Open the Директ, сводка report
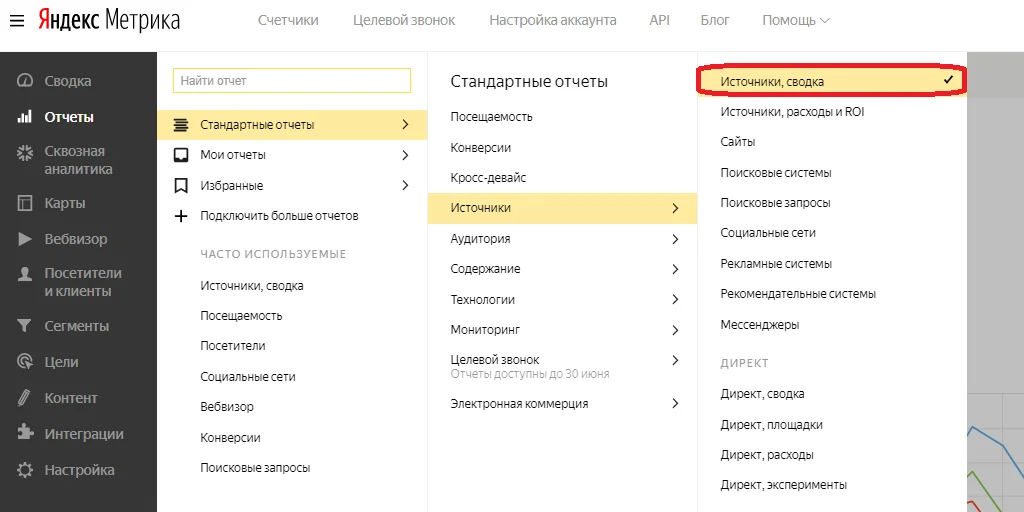Image resolution: width=1024 pixels, height=512 pixels. pyautogui.click(x=762, y=394)
